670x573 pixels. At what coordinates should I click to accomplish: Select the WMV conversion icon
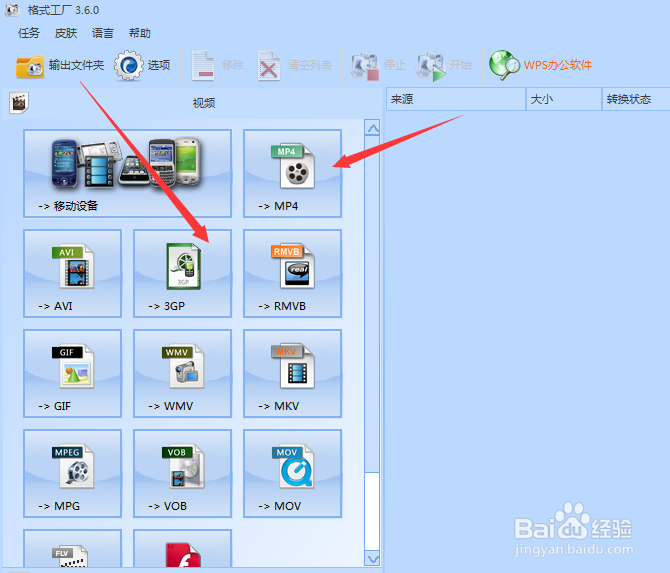[182, 373]
